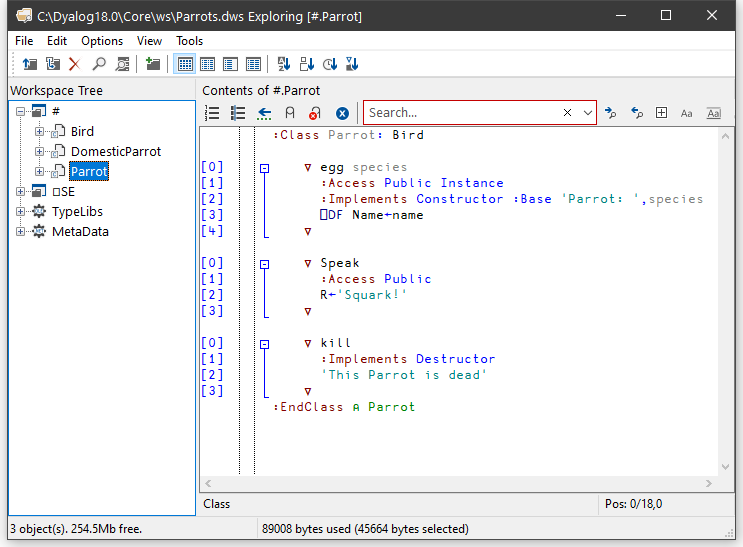Click the green left arrow outdent icon
Image resolution: width=743 pixels, height=547 pixels.
click(x=264, y=113)
